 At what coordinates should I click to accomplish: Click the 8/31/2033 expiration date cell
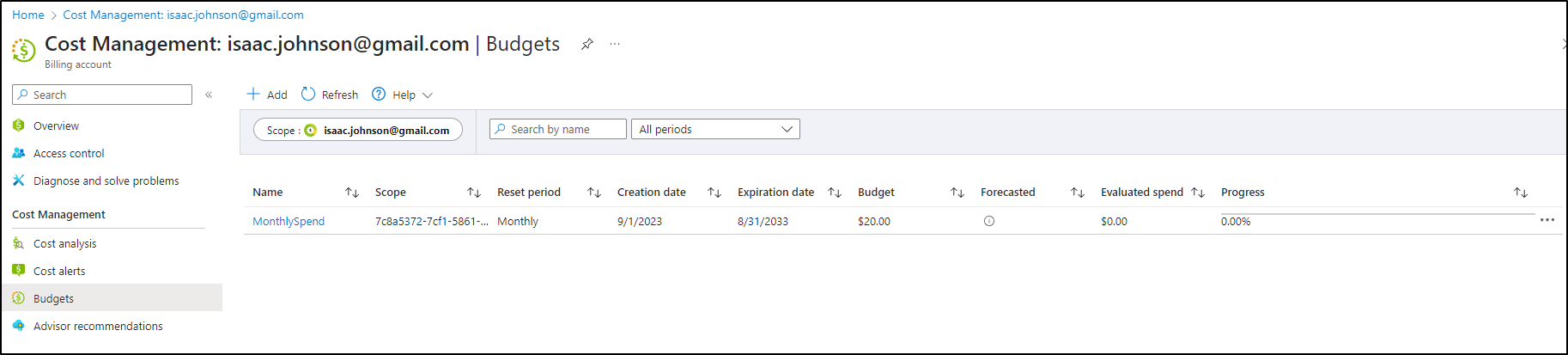763,221
